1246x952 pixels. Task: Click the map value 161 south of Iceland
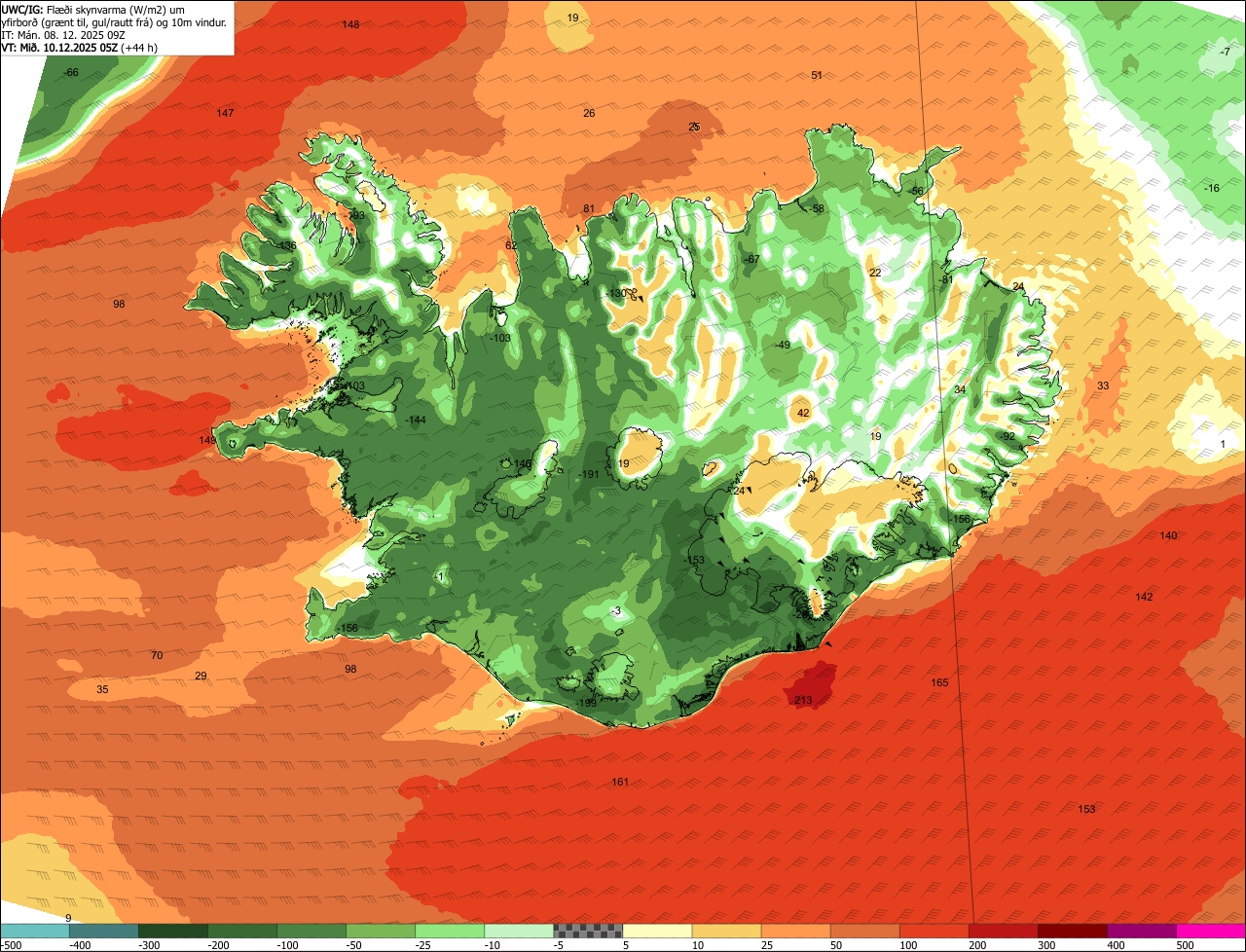(x=620, y=782)
